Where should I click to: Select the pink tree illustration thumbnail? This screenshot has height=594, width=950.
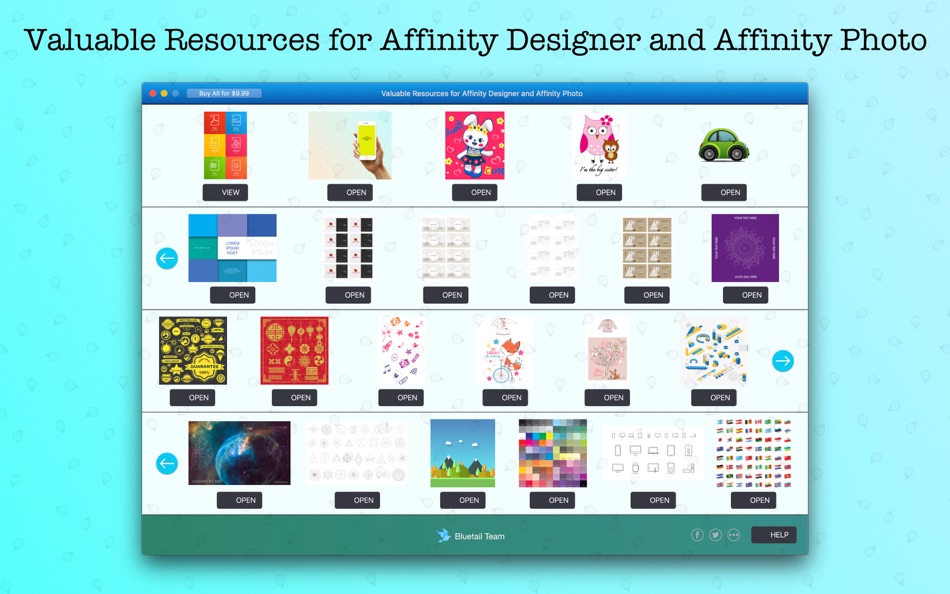tap(607, 350)
